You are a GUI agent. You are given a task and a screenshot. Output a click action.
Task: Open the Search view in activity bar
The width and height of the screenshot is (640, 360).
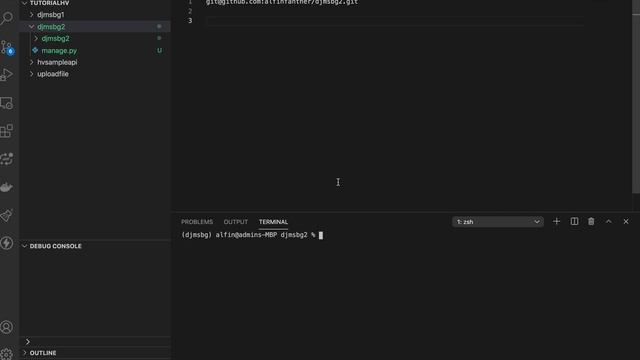pos(7,18)
